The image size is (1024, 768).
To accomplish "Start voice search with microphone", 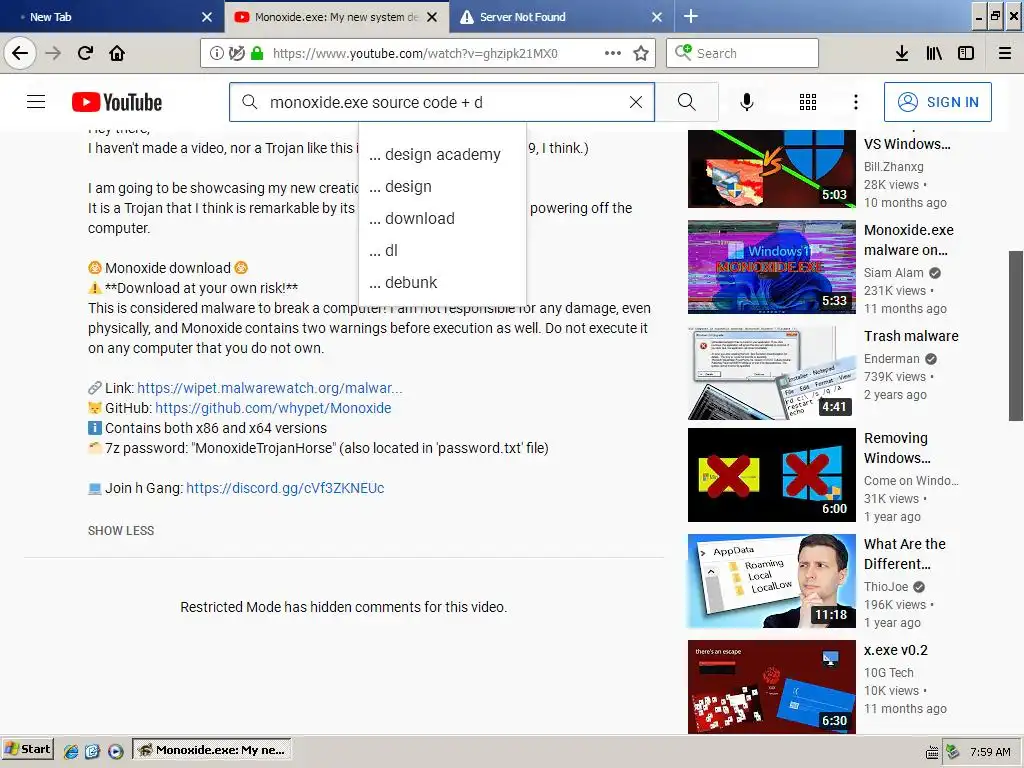I will click(746, 102).
